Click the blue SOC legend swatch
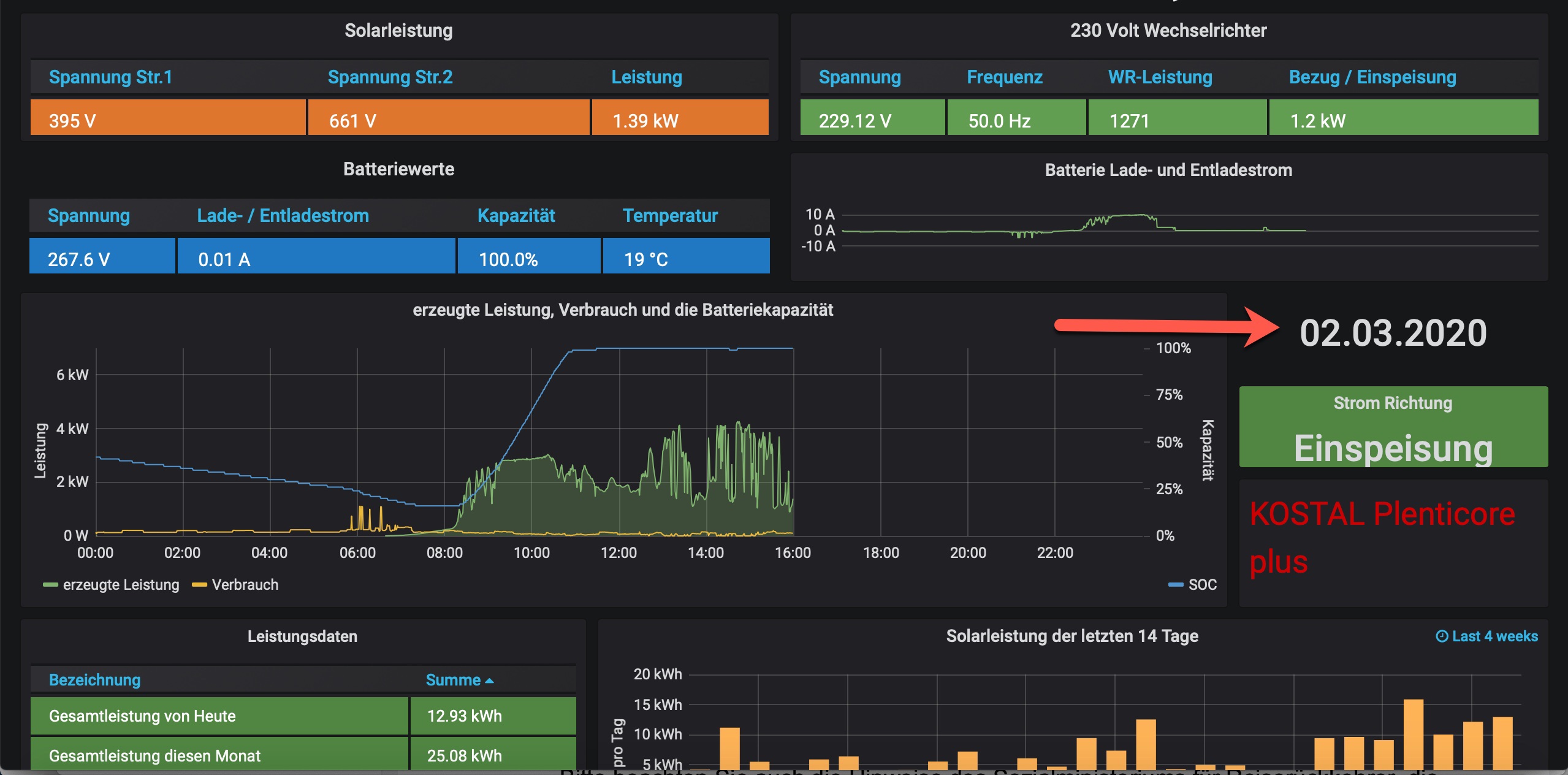The width and height of the screenshot is (1568, 775). 1176,585
